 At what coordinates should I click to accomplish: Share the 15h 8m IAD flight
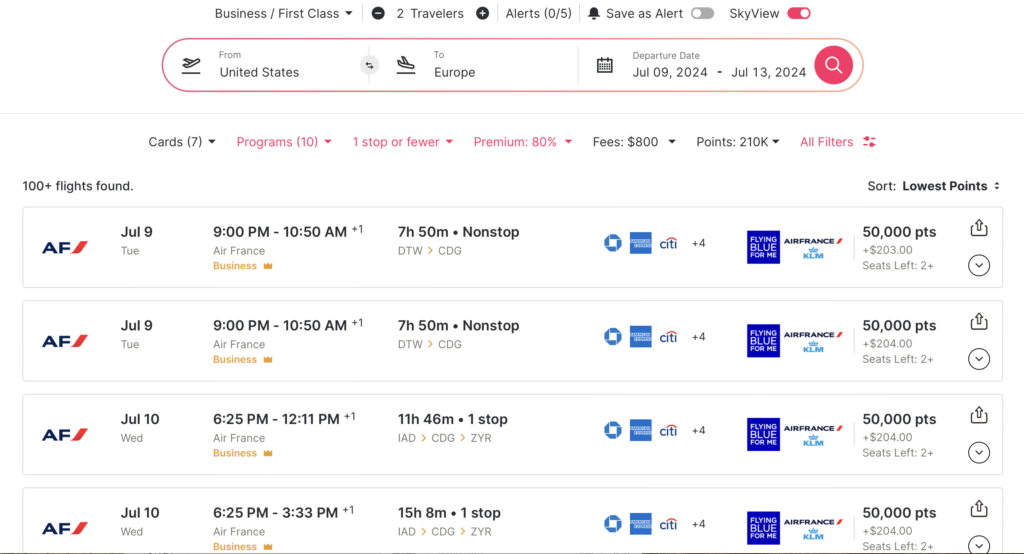coord(978,508)
